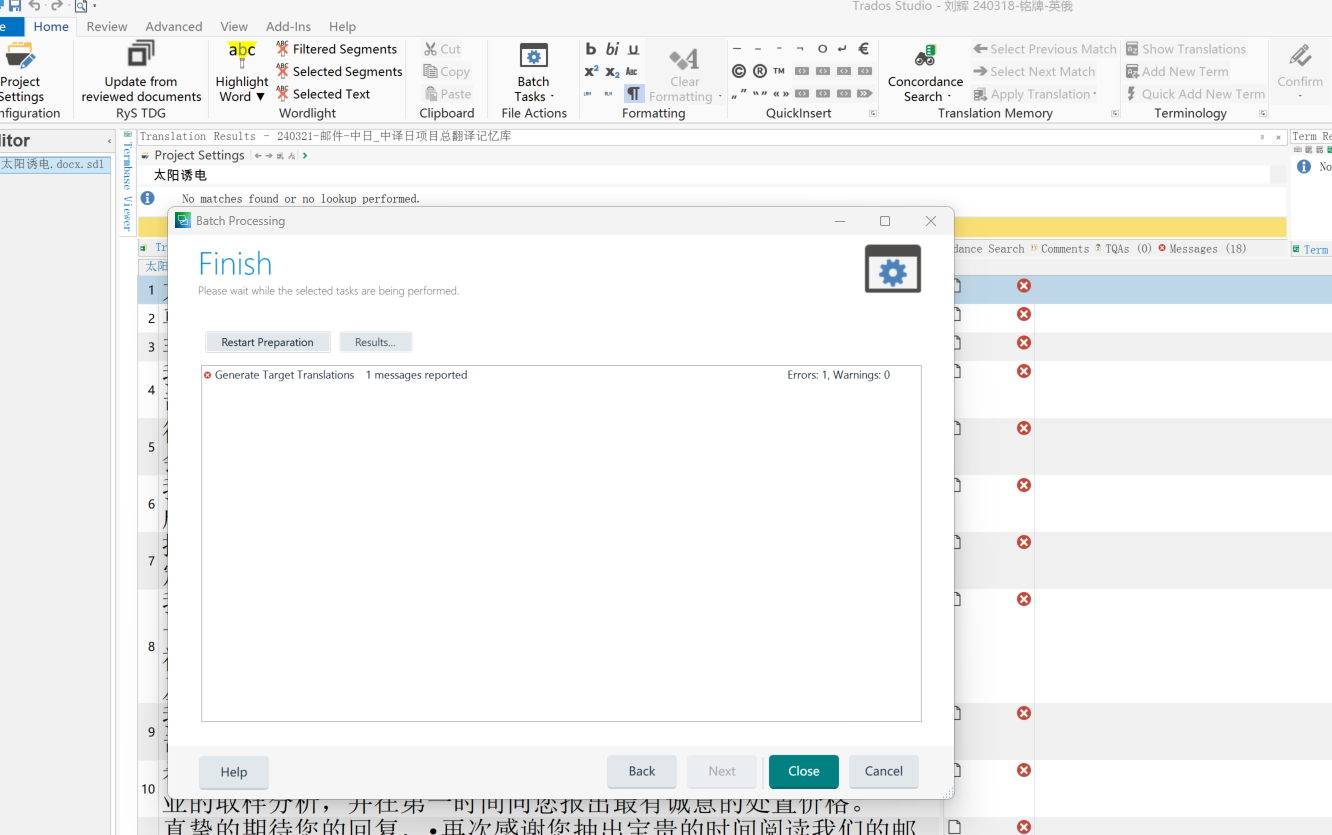Insert the guillemet quotes from QuickInsert
The image size is (1332, 835).
click(780, 94)
